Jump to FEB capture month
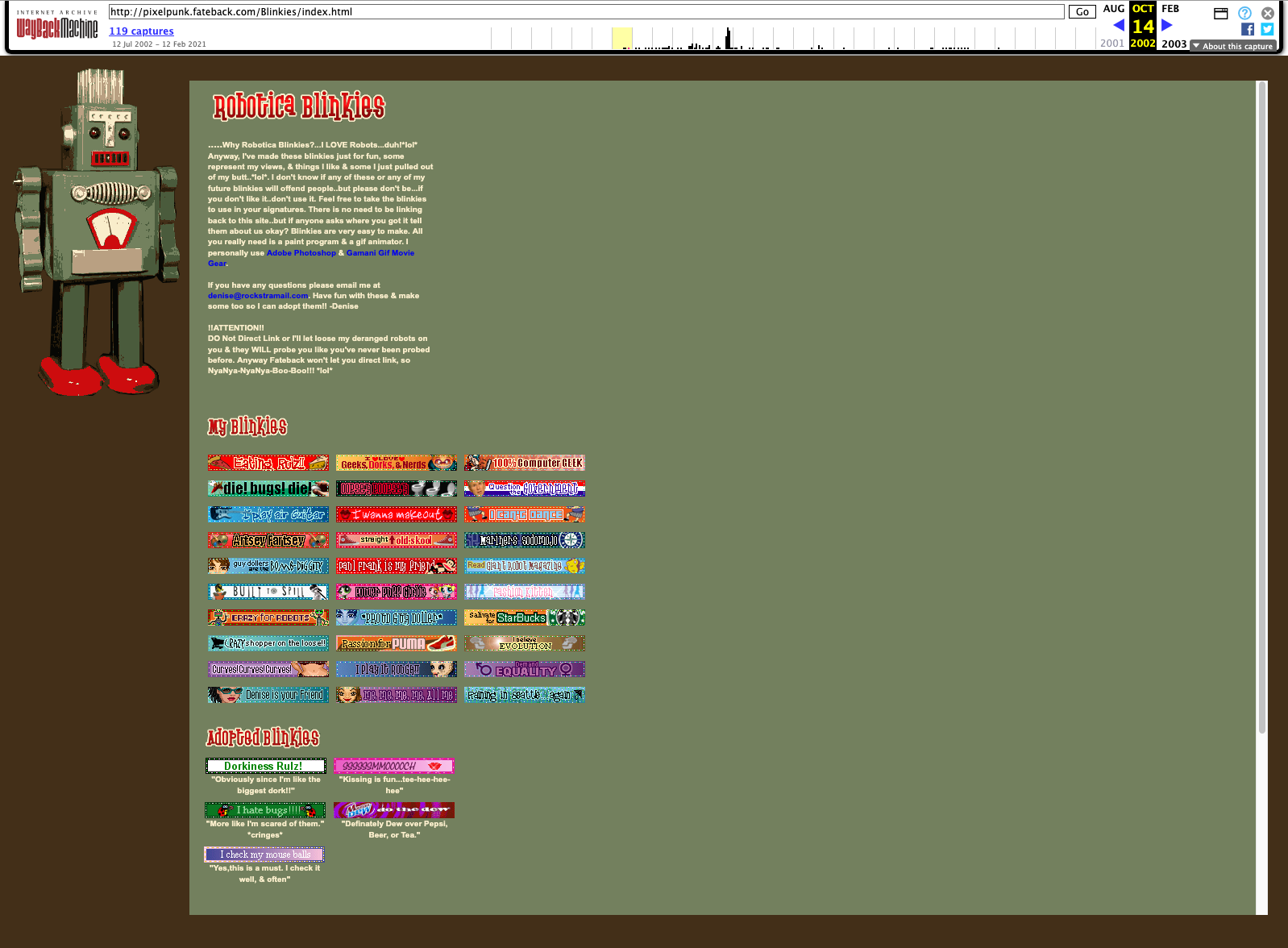The image size is (1288, 948). [1170, 9]
